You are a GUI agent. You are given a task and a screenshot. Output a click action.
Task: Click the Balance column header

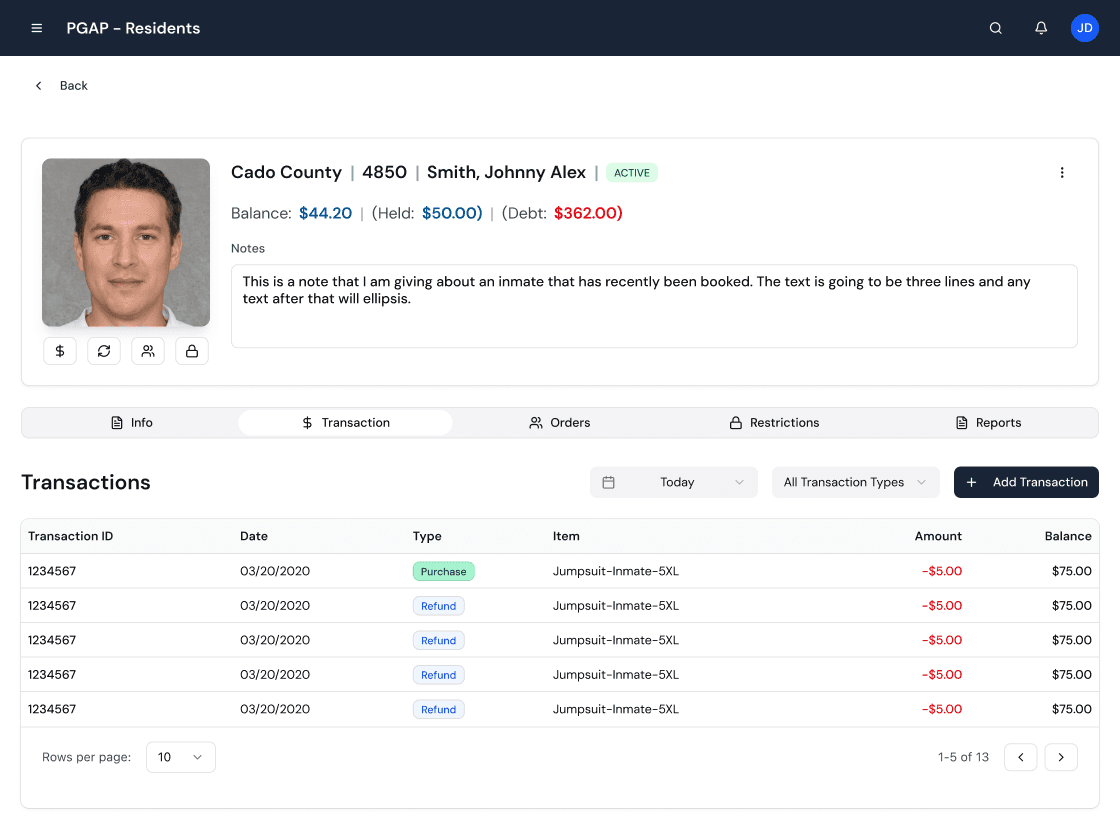[1068, 536]
